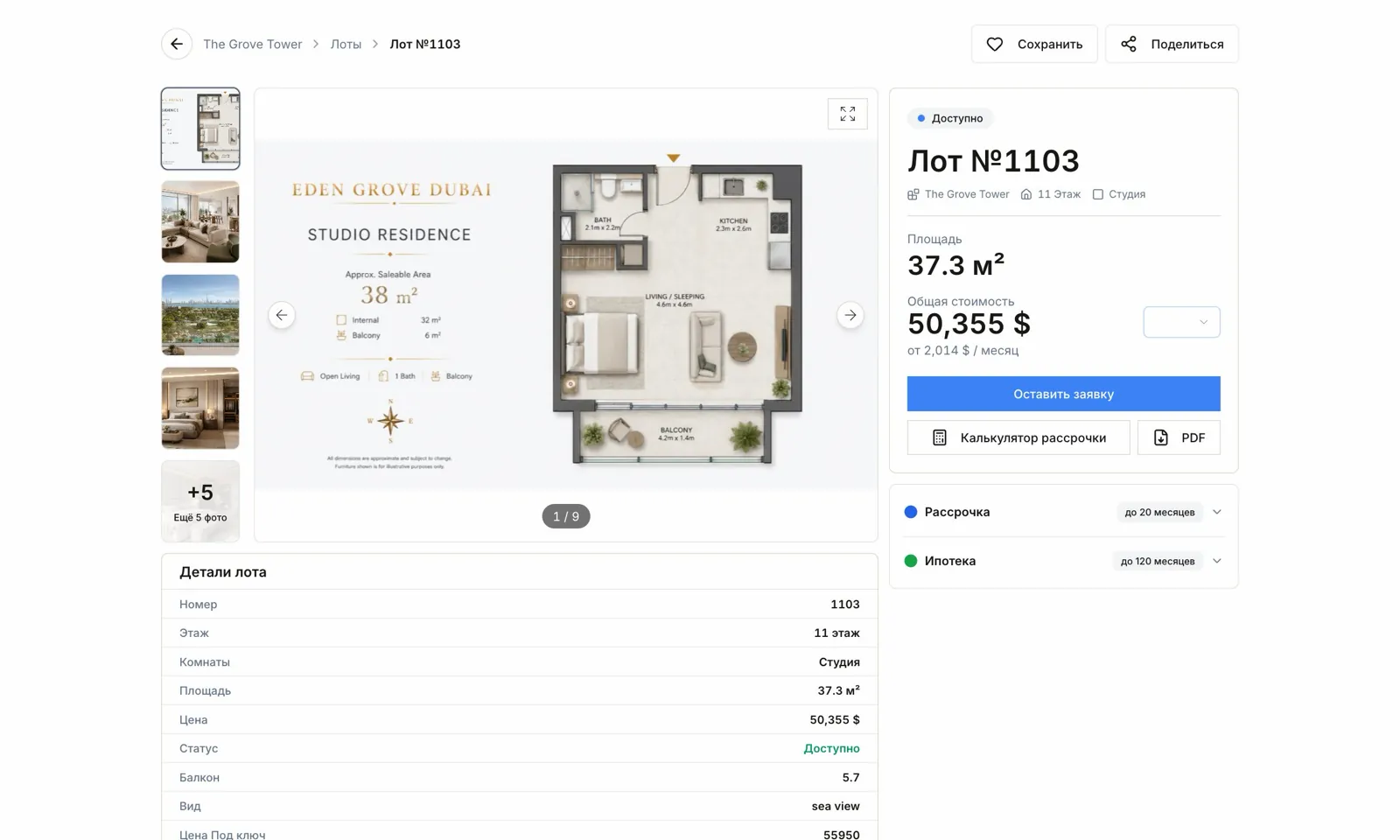The image size is (1400, 840).
Task: Click the 1 / 9 photo counter
Action: tap(566, 516)
